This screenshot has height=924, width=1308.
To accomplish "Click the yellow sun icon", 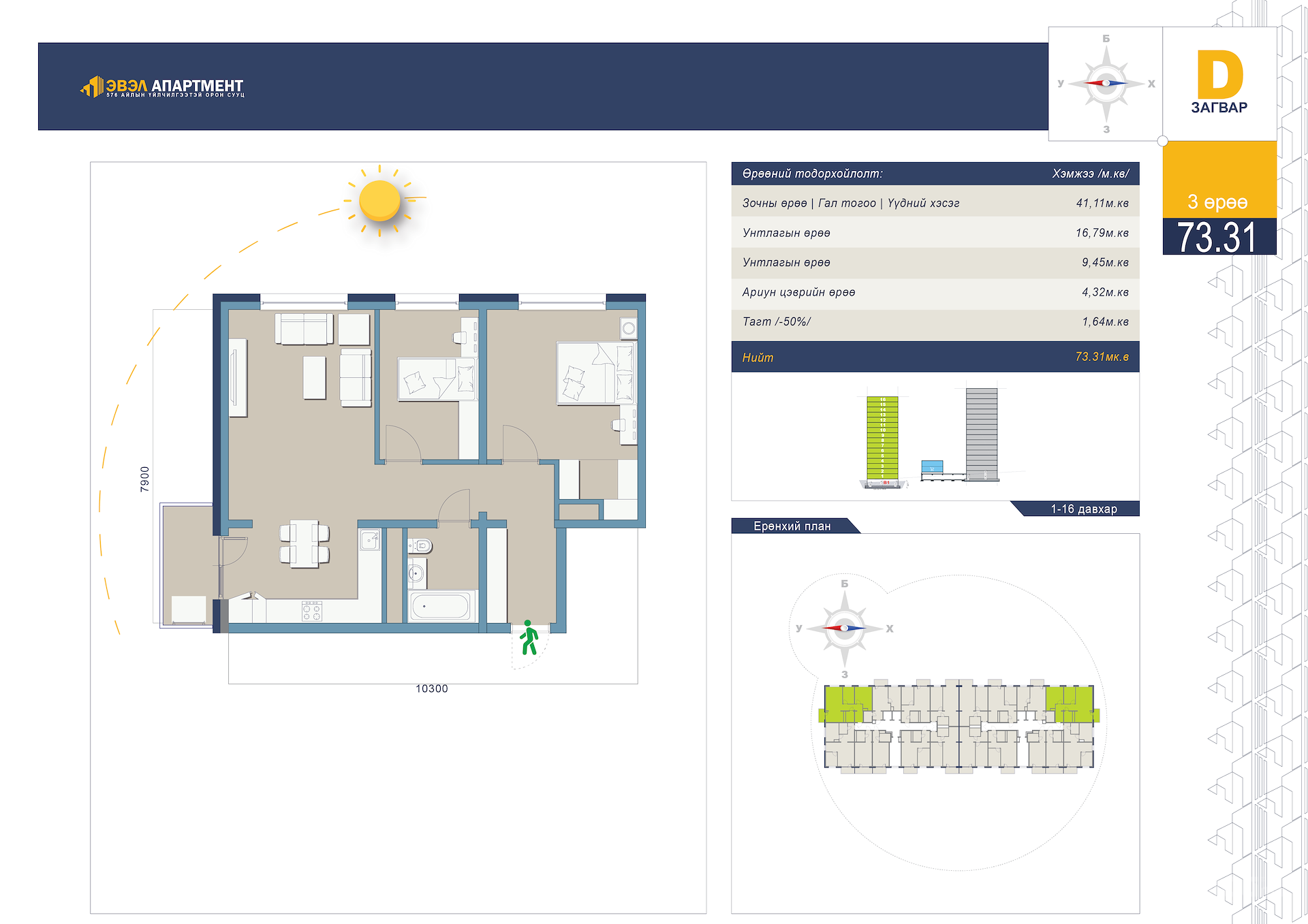I will [379, 201].
